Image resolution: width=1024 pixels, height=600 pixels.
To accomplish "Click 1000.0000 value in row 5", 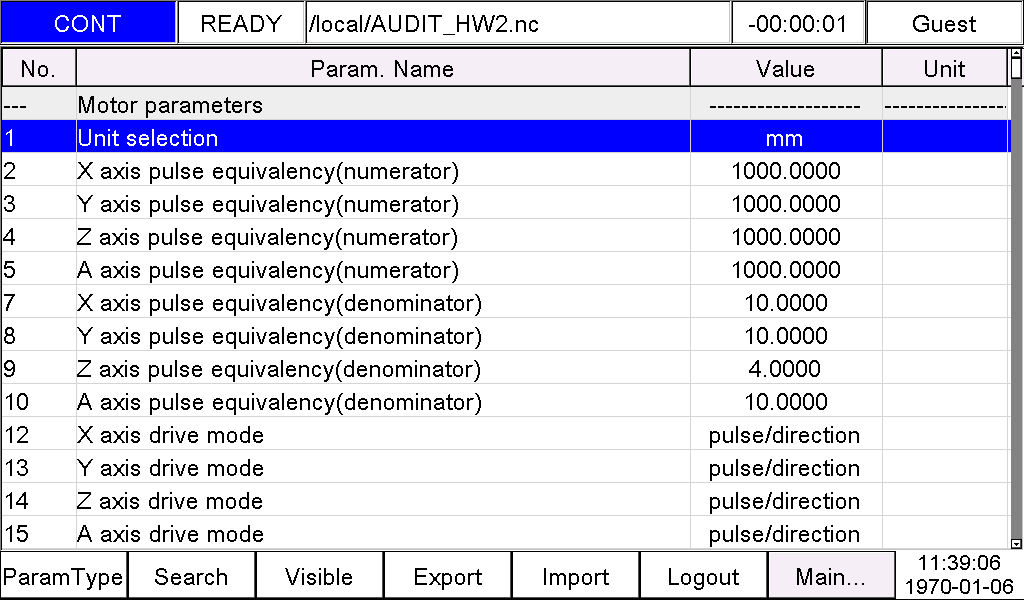I will click(x=786, y=269).
